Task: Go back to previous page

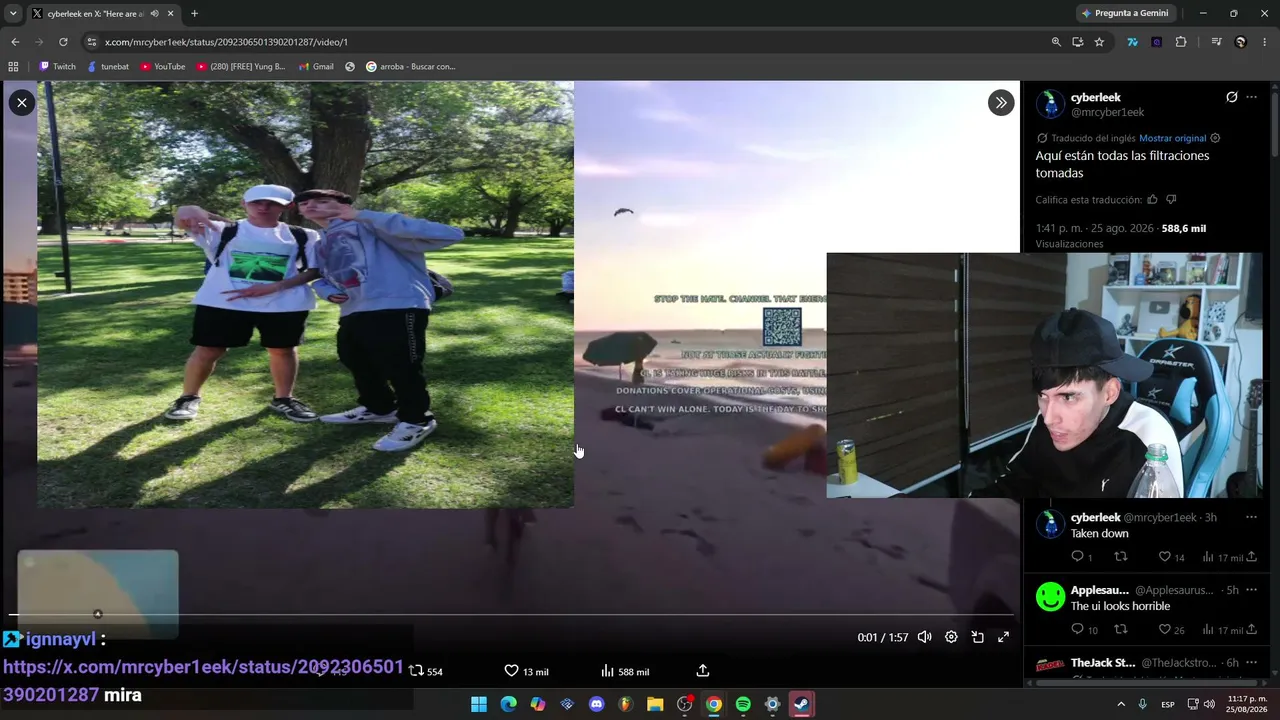Action: (15, 42)
